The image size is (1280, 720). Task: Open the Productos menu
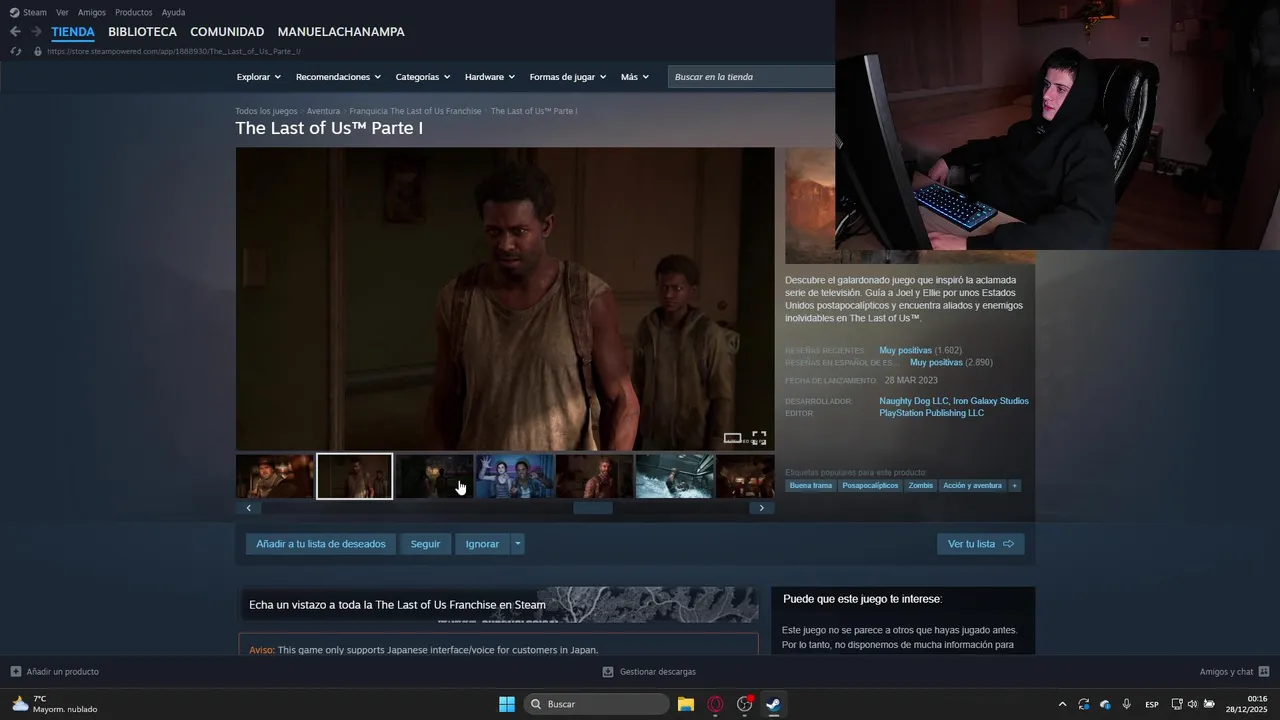pos(134,12)
